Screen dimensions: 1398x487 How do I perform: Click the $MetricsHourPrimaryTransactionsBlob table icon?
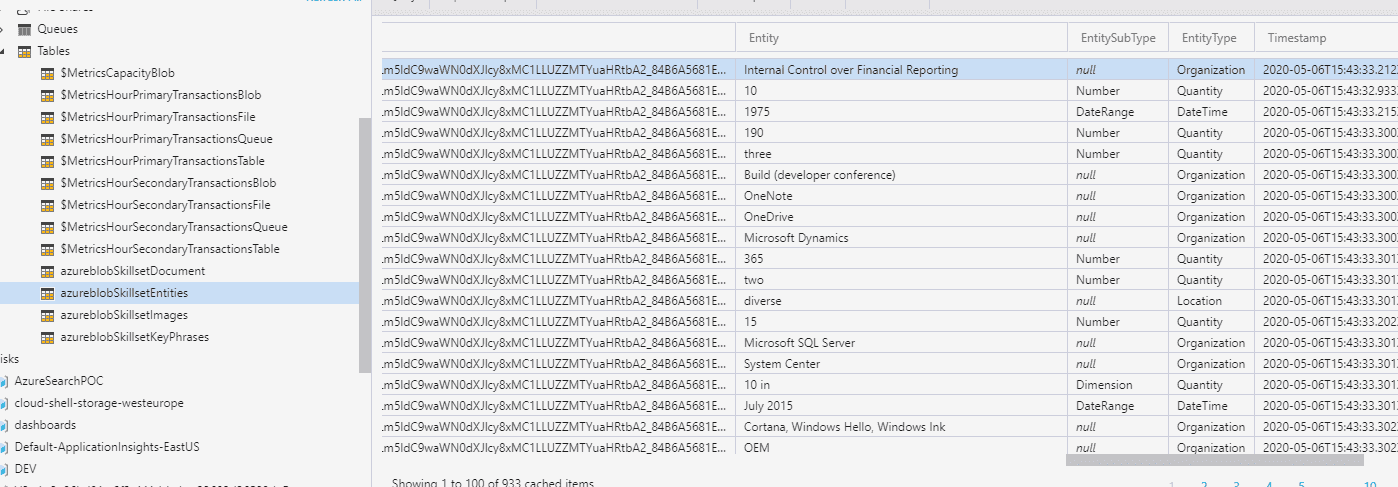click(47, 95)
